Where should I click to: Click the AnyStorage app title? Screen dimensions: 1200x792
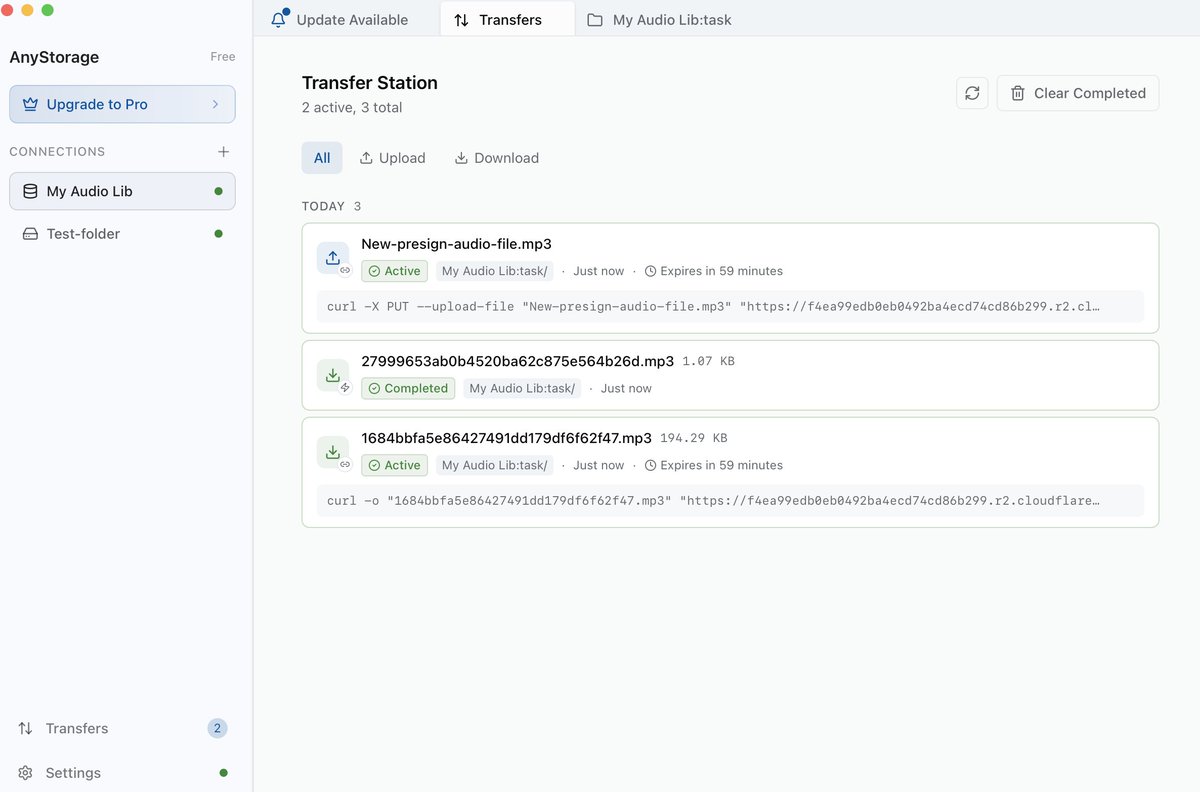[54, 57]
